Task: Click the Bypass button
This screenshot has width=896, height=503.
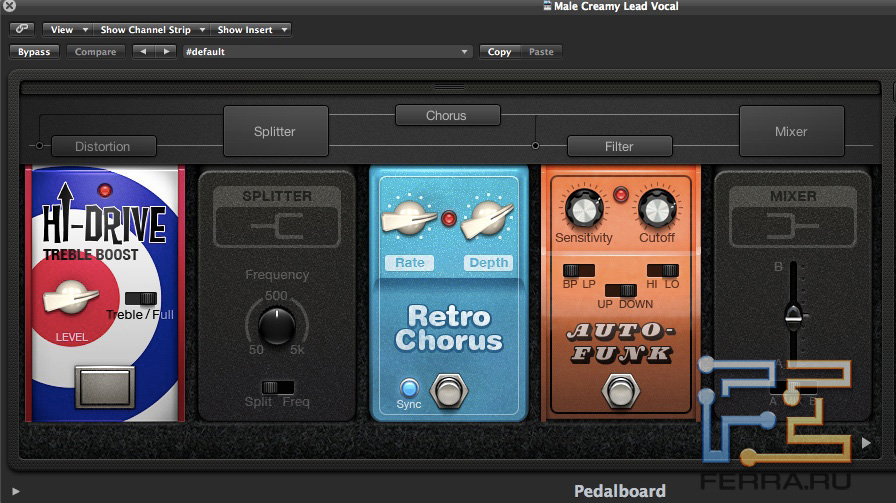Action: coord(34,52)
